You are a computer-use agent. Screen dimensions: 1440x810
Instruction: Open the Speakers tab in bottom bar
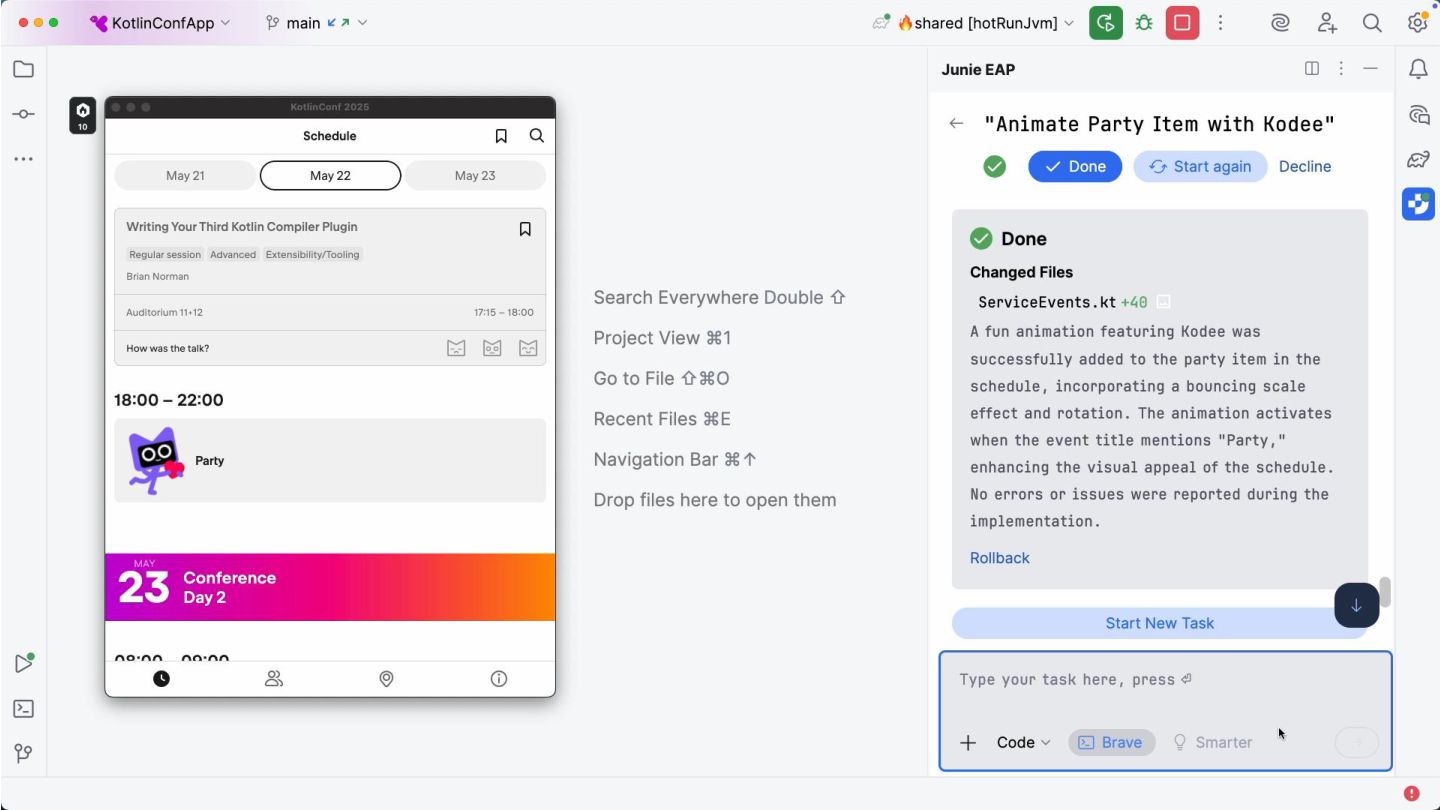[274, 679]
